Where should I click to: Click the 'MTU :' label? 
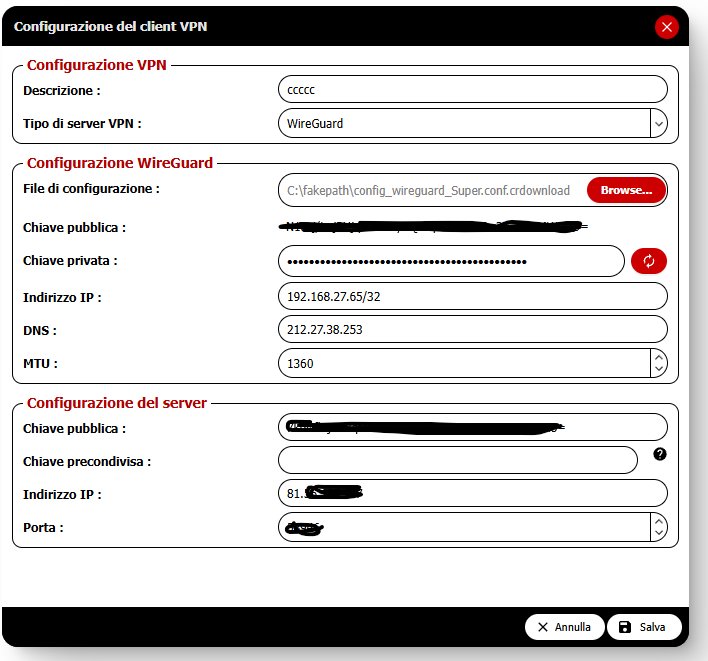pos(40,363)
